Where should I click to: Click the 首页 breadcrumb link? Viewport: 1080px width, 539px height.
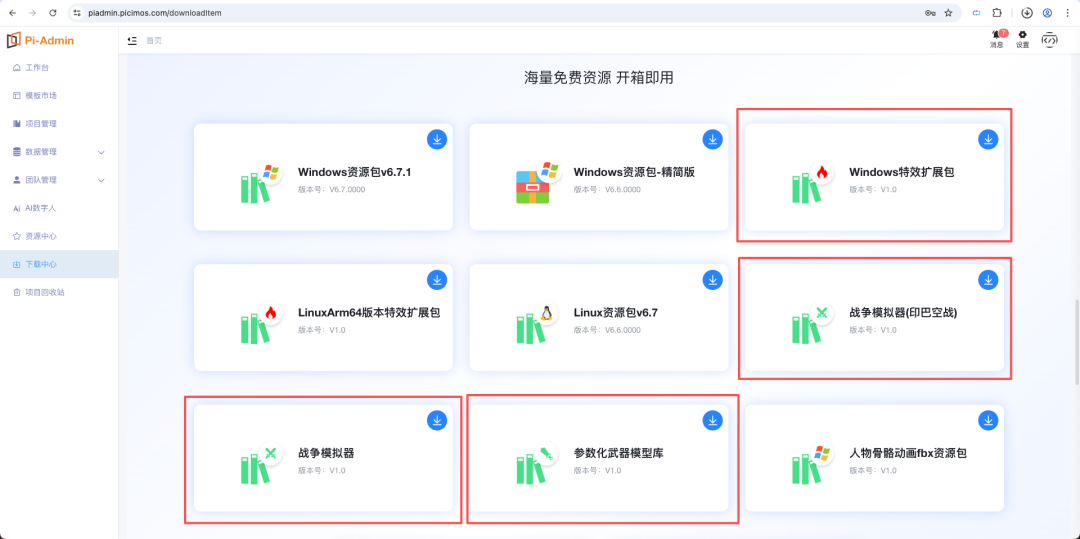pyautogui.click(x=154, y=41)
